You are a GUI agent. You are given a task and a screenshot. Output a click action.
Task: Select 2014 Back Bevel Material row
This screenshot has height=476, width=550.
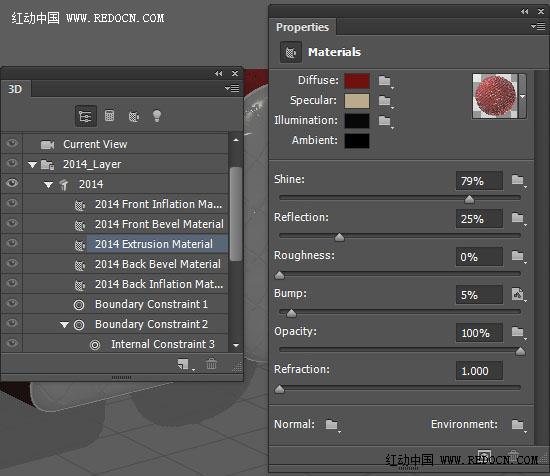[x=126, y=264]
